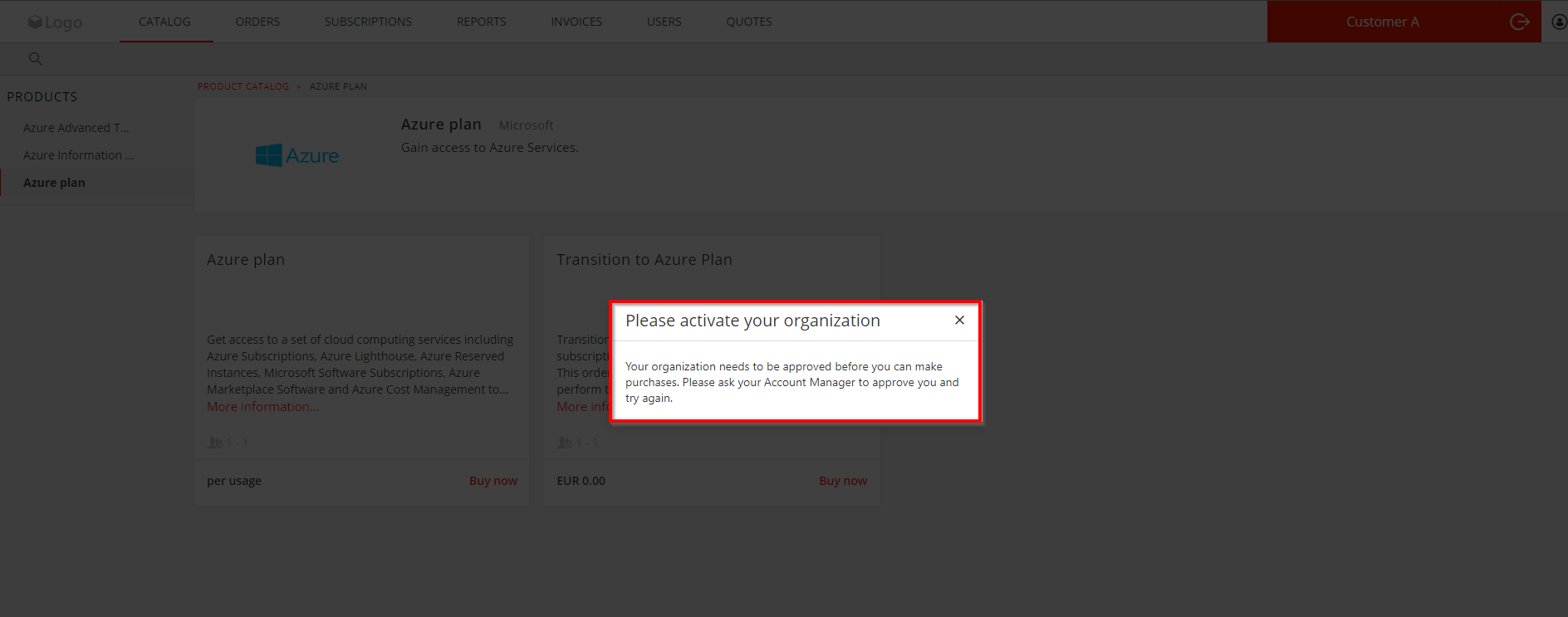Click Transition to Azure Plan title
This screenshot has width=1568, height=617.
tap(644, 260)
